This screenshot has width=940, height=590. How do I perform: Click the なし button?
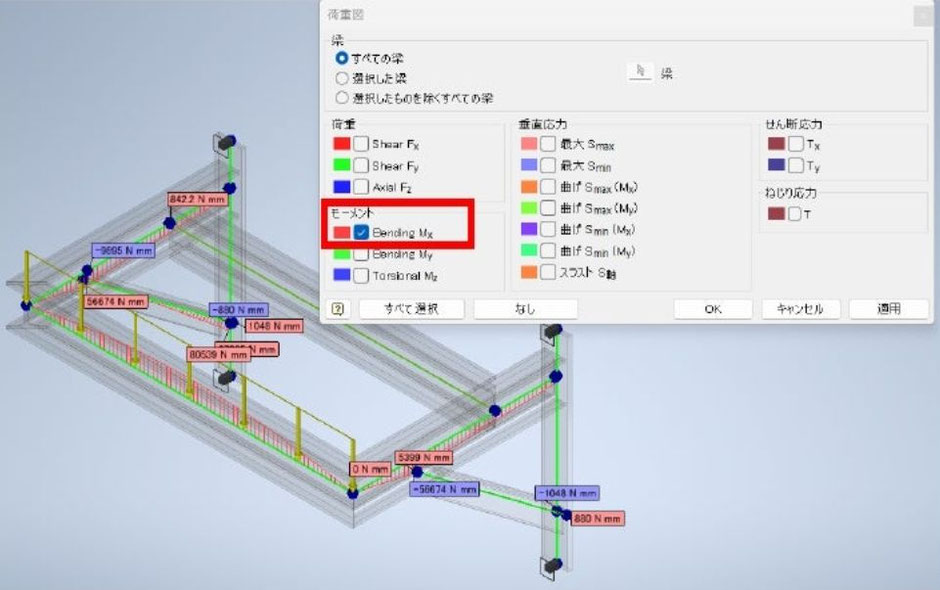525,309
